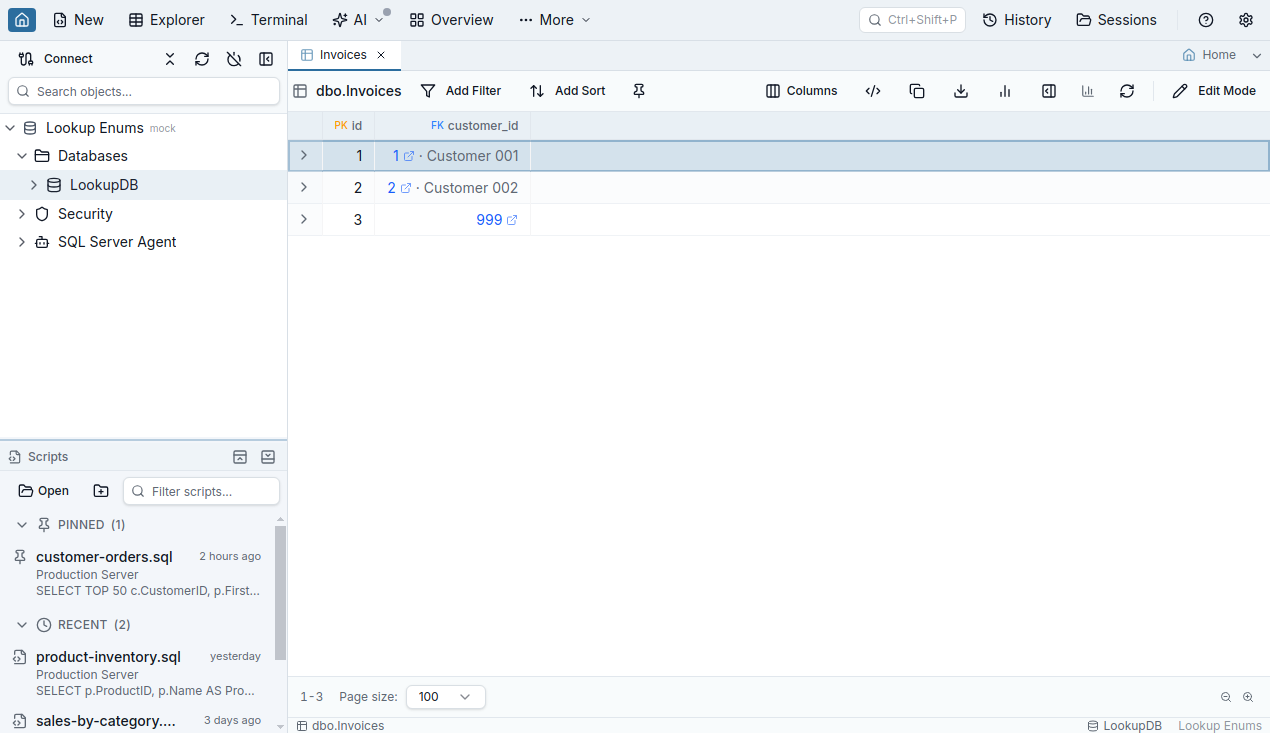Viewport: 1270px width, 733px height.
Task: Select the Invoices tab
Action: [x=343, y=55]
